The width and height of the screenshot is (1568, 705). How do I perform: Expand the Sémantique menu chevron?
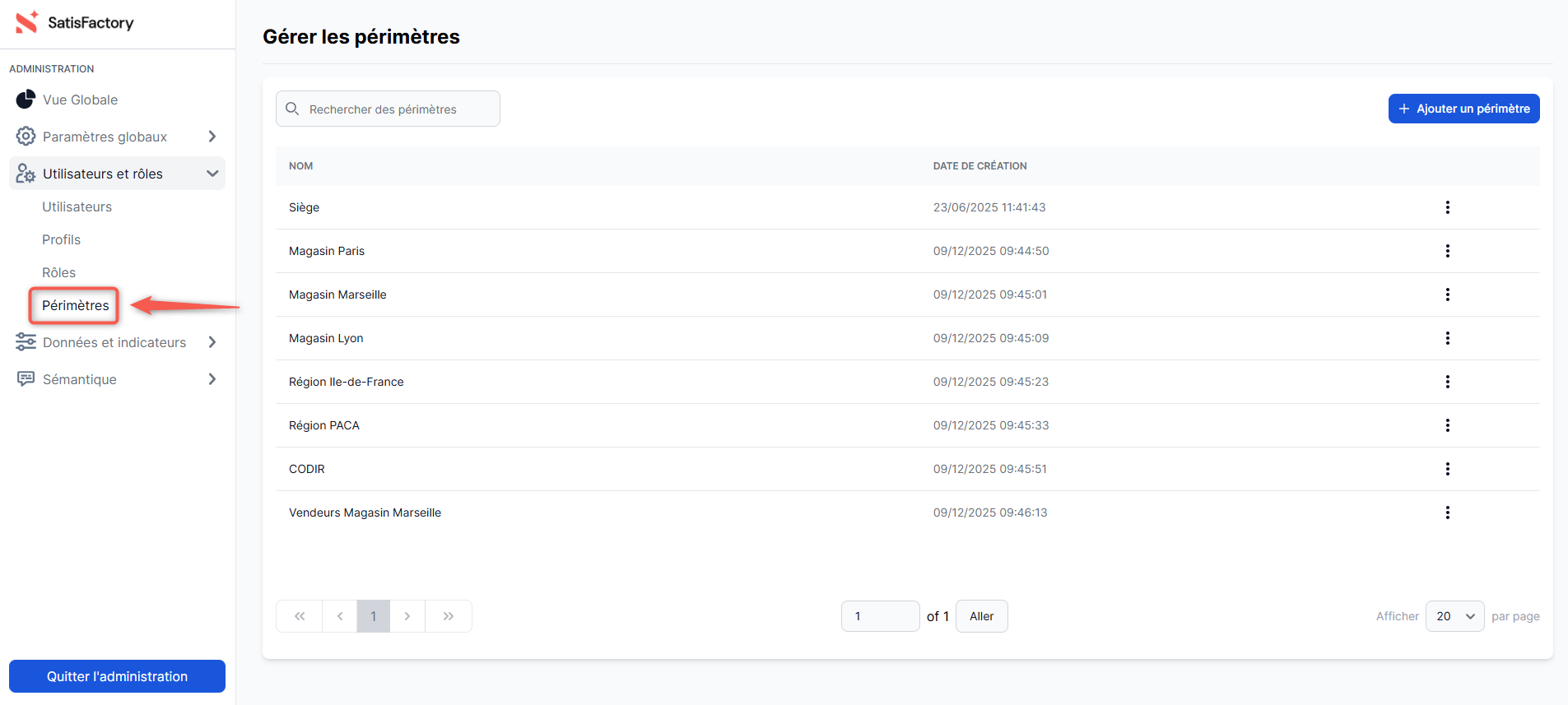tap(212, 379)
